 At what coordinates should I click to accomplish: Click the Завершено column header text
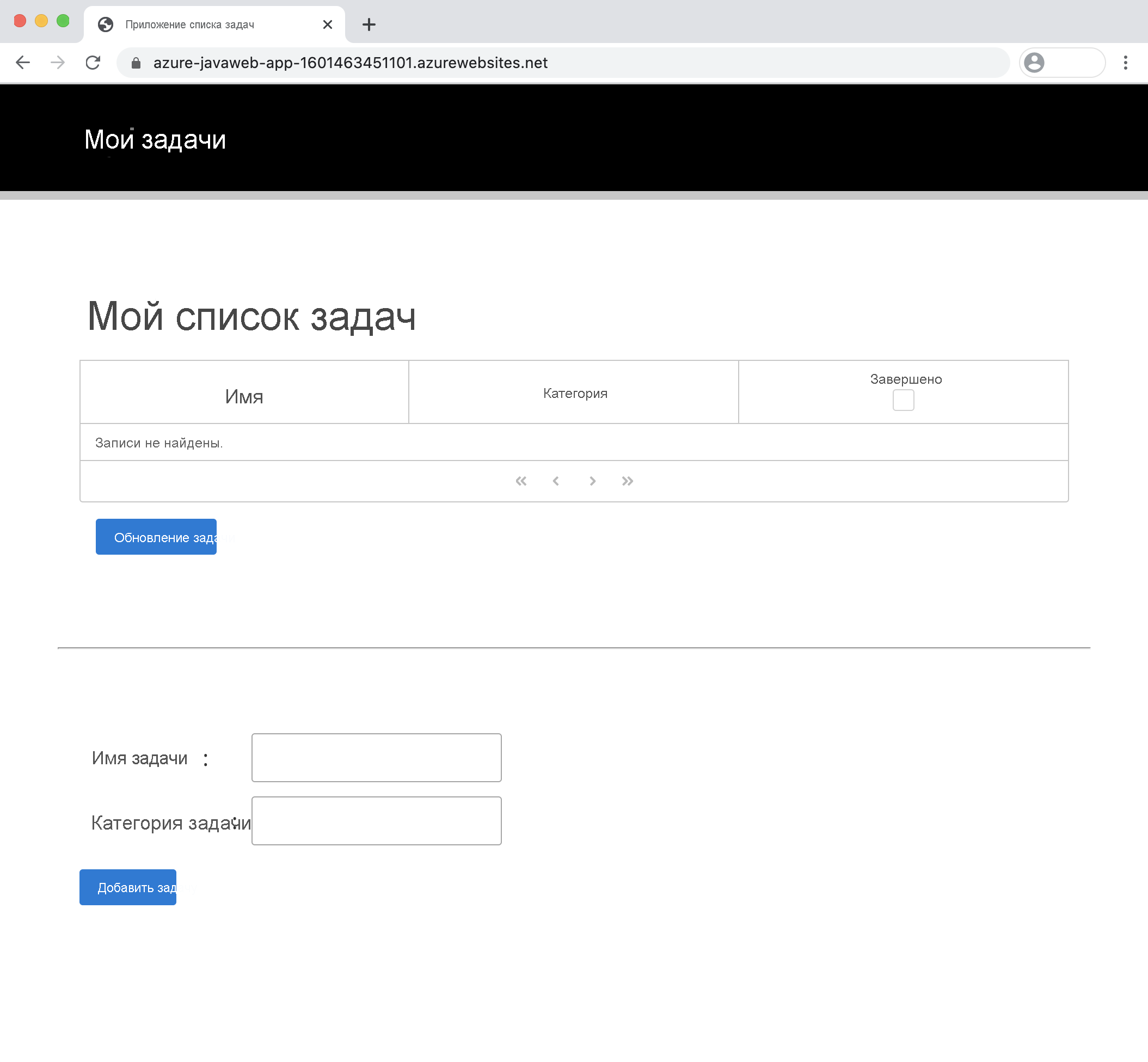point(906,379)
